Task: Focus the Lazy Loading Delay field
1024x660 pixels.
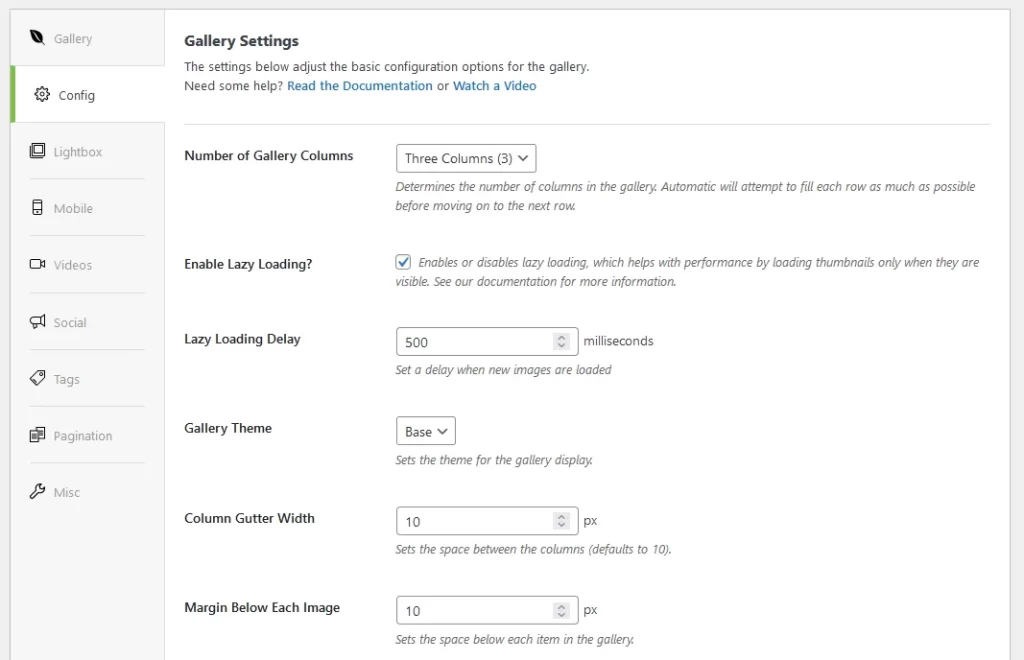Action: (x=487, y=341)
